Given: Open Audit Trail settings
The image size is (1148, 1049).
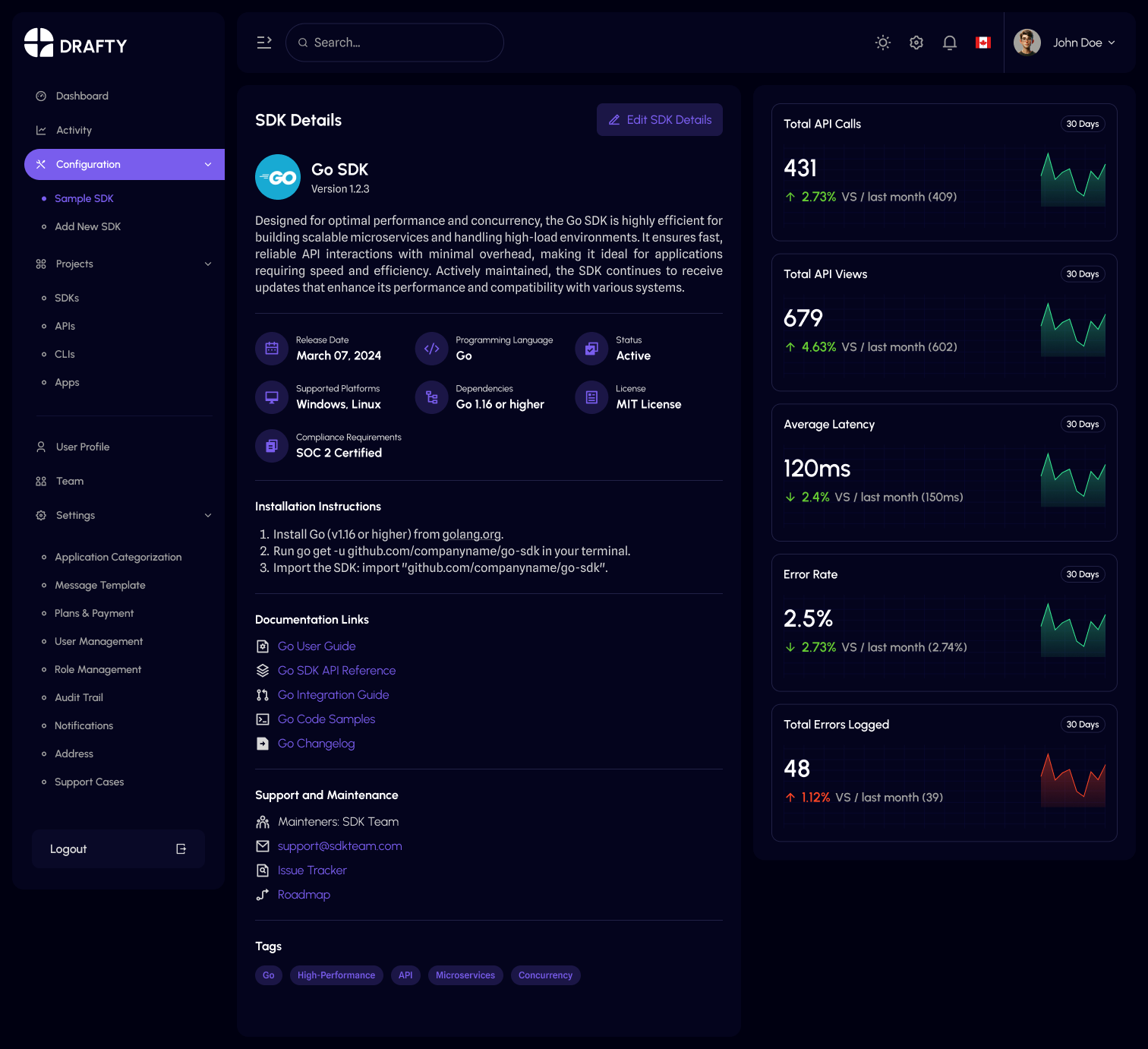Looking at the screenshot, I should click(79, 697).
